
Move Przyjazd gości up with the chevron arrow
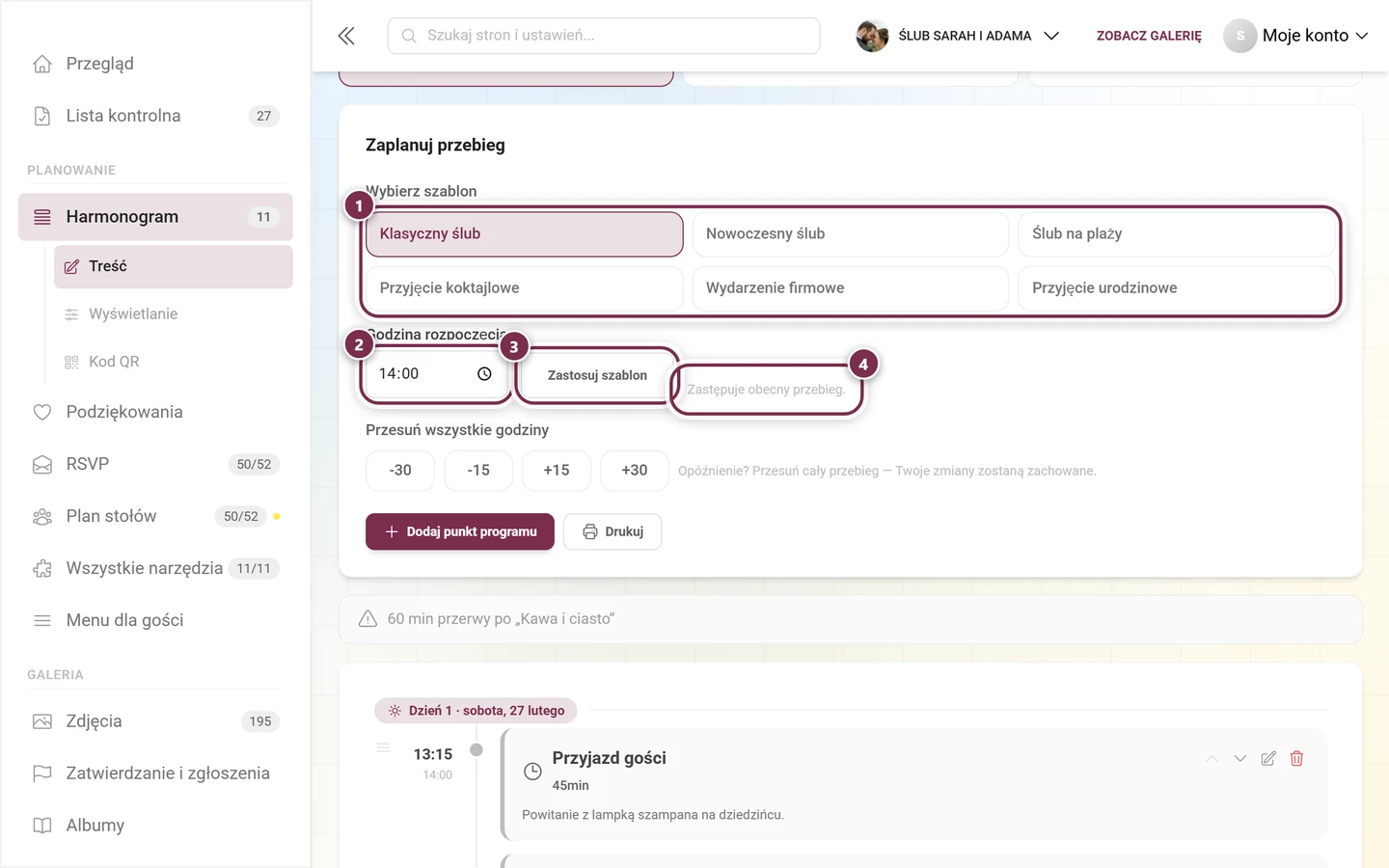point(1212,759)
